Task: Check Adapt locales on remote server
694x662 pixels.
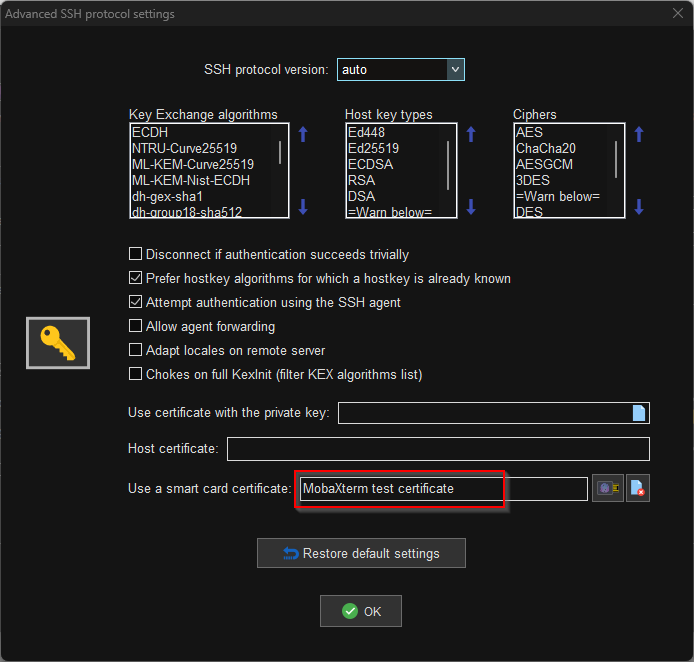Action: point(135,350)
